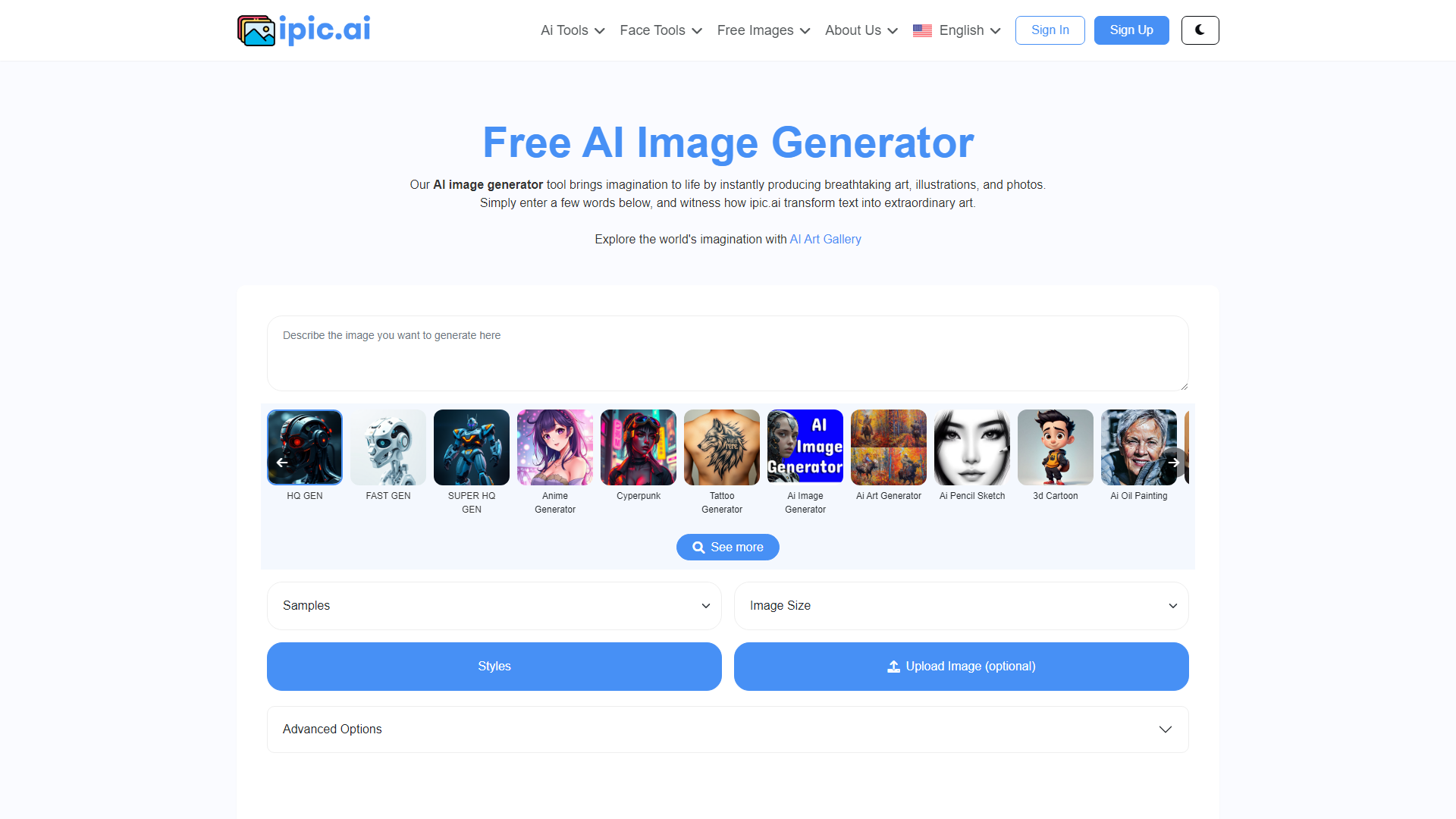
Task: Select the AI Art Generator style icon
Action: point(888,446)
